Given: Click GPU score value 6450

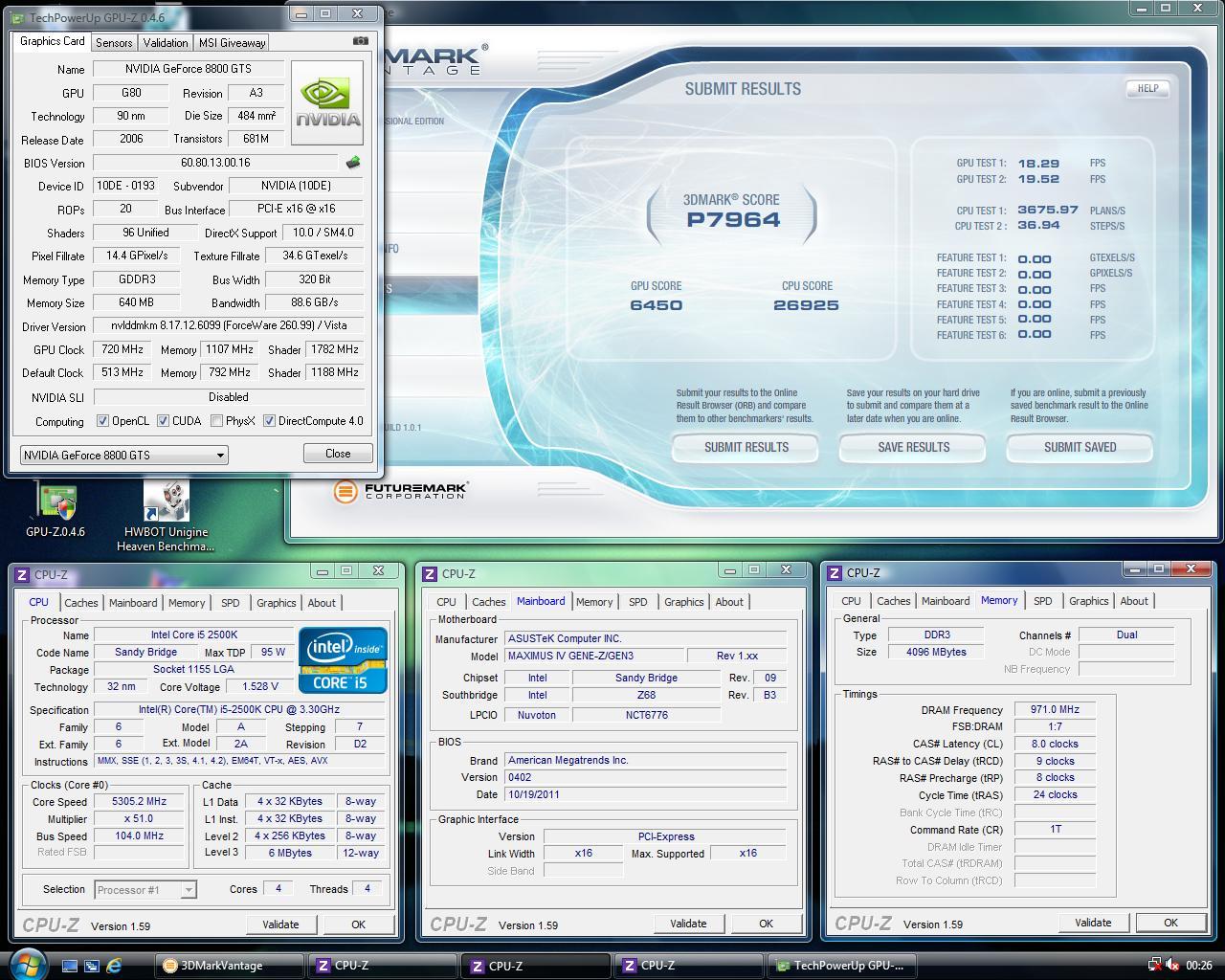Looking at the screenshot, I should pos(657,305).
